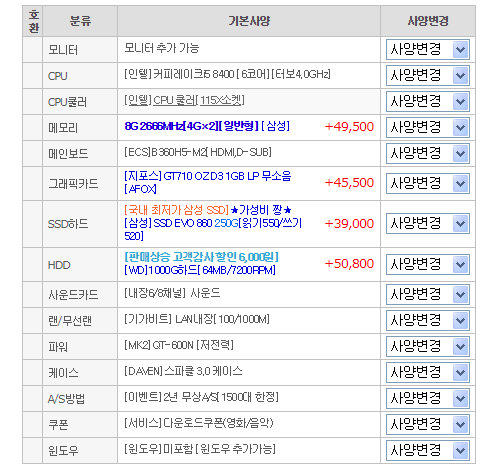Open the SSD하드 사양변경 dropdown
This screenshot has width=483, height=466.
tap(428, 224)
